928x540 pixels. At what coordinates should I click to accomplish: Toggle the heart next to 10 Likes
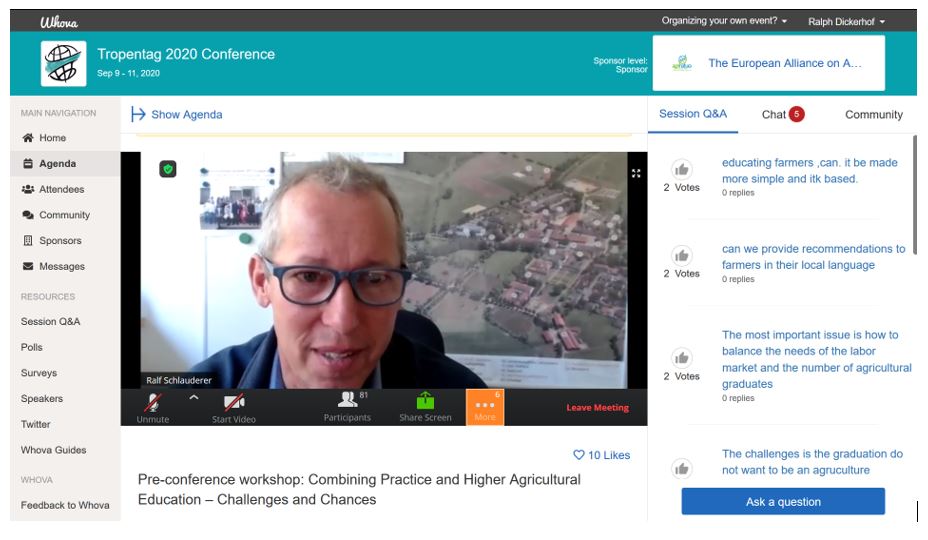[x=579, y=455]
